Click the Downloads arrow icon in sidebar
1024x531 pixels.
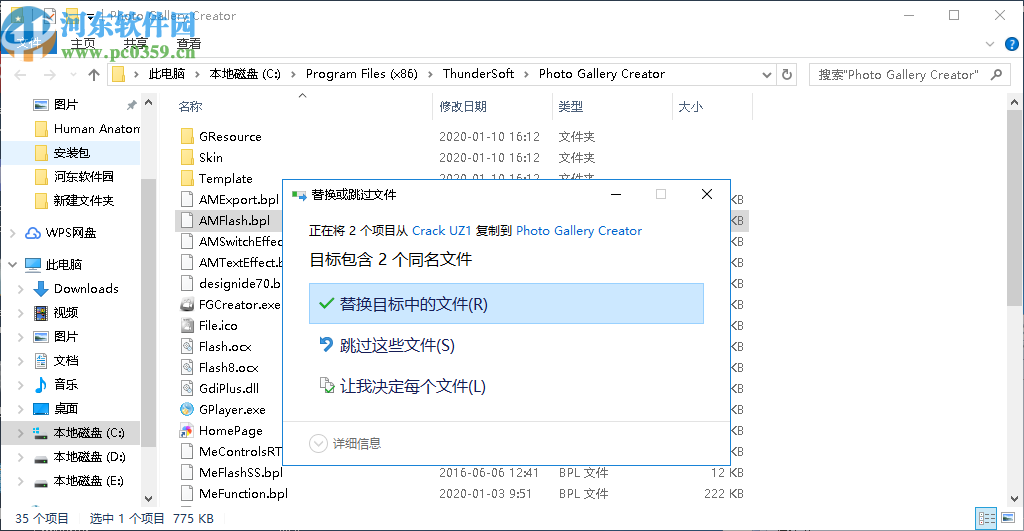[40, 289]
